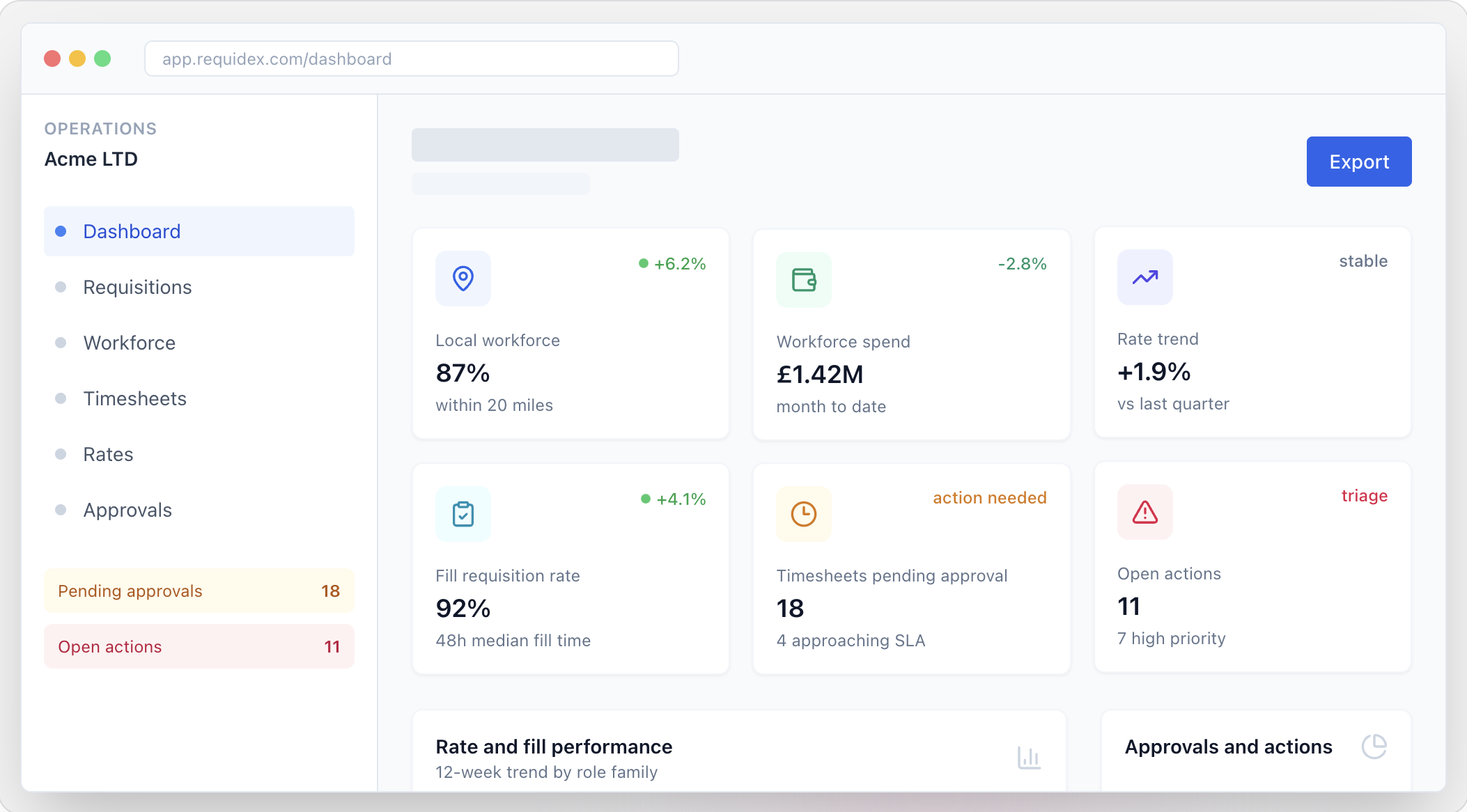Click the action needed label
This screenshot has width=1467, height=812.
point(990,498)
